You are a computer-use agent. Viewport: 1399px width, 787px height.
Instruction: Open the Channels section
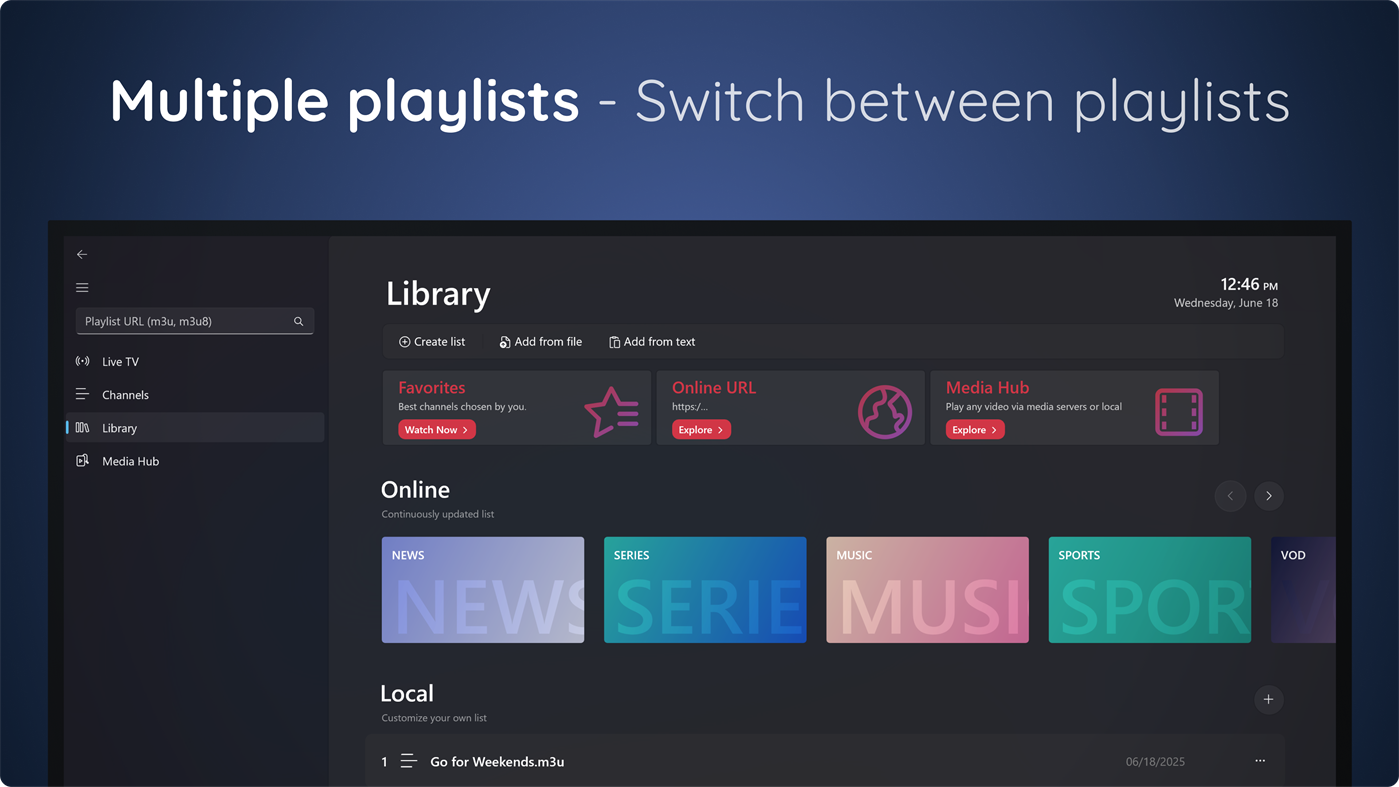125,394
